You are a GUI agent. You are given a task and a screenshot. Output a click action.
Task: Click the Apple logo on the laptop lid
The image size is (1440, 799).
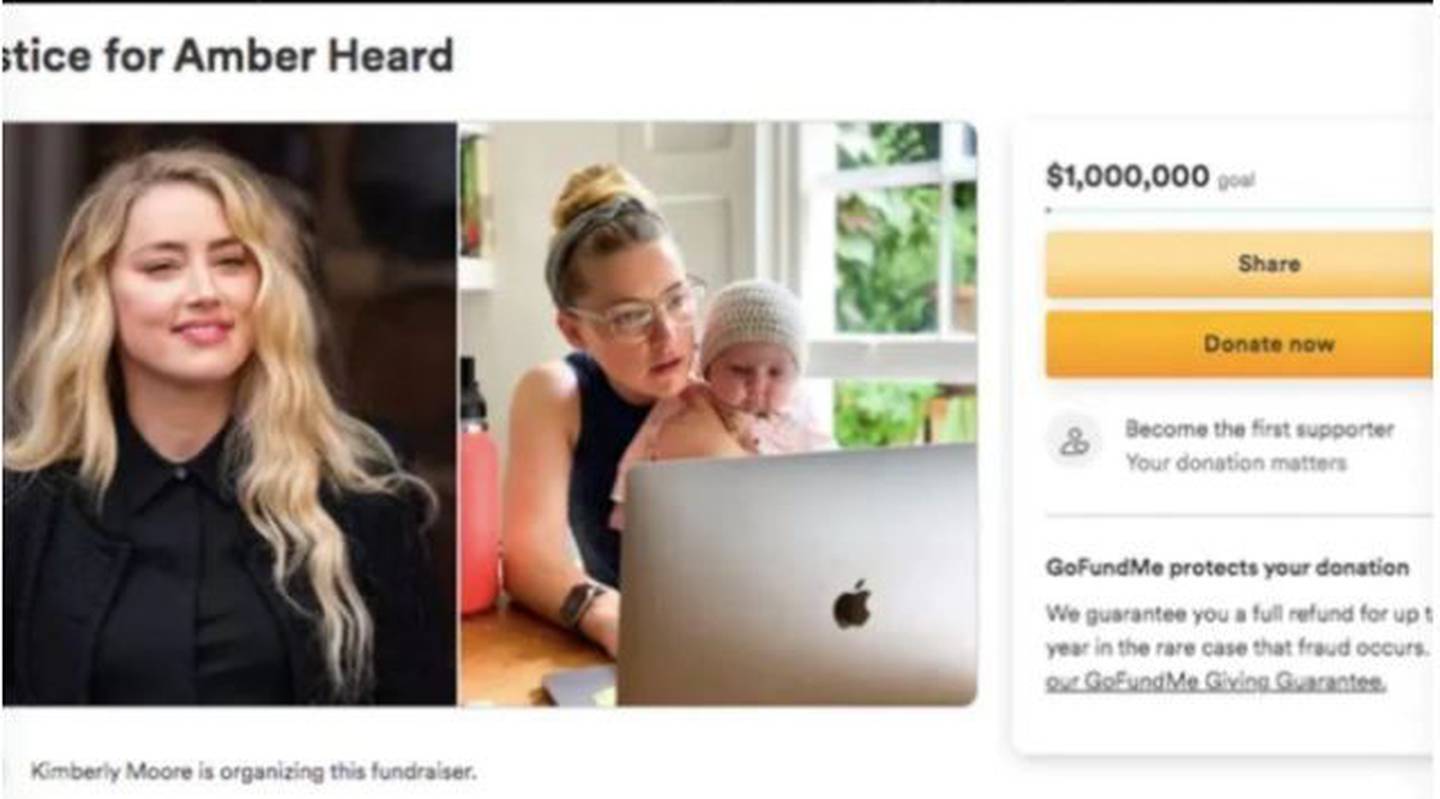(x=852, y=604)
